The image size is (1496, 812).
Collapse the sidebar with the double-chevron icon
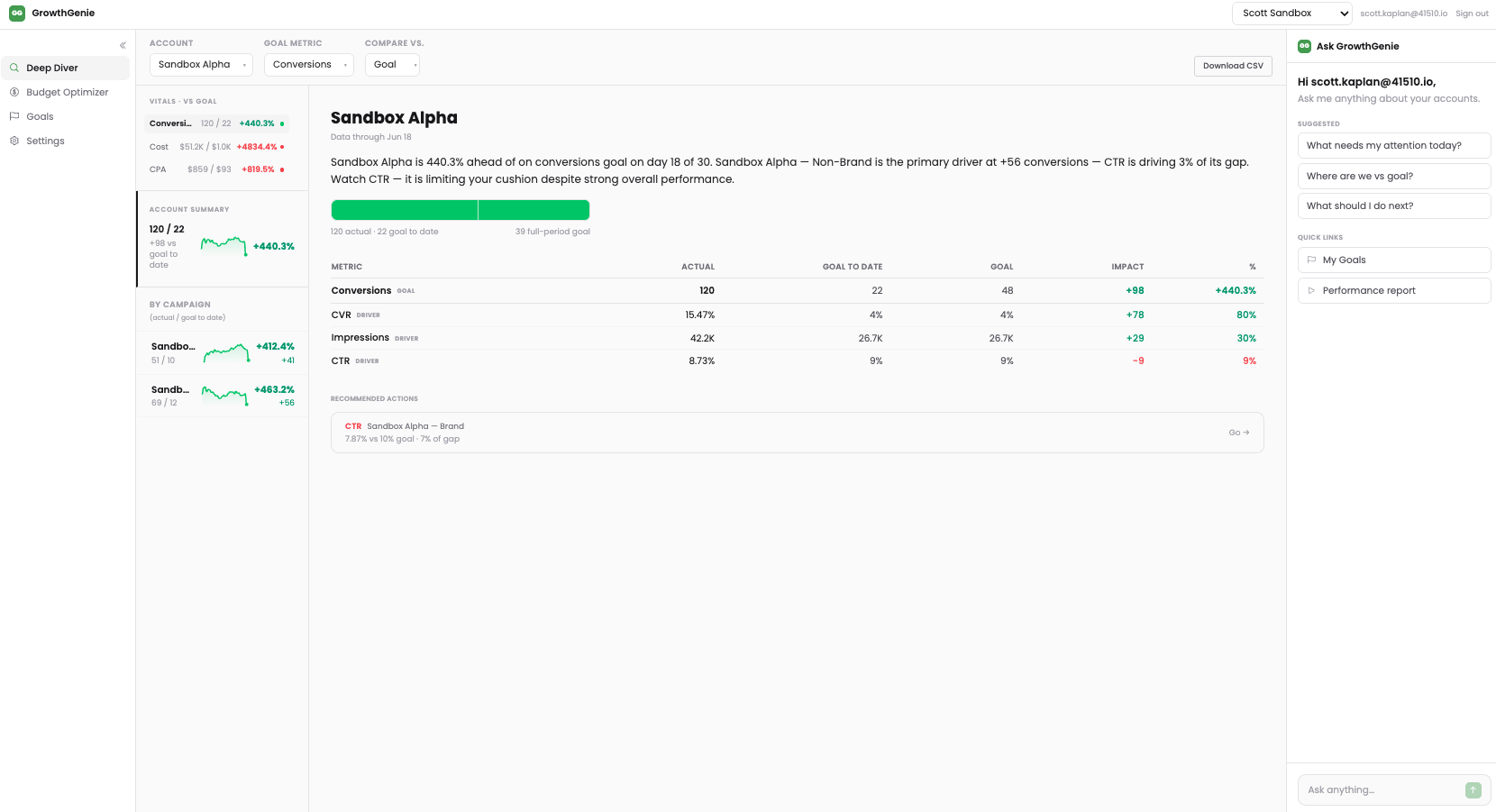tap(123, 45)
